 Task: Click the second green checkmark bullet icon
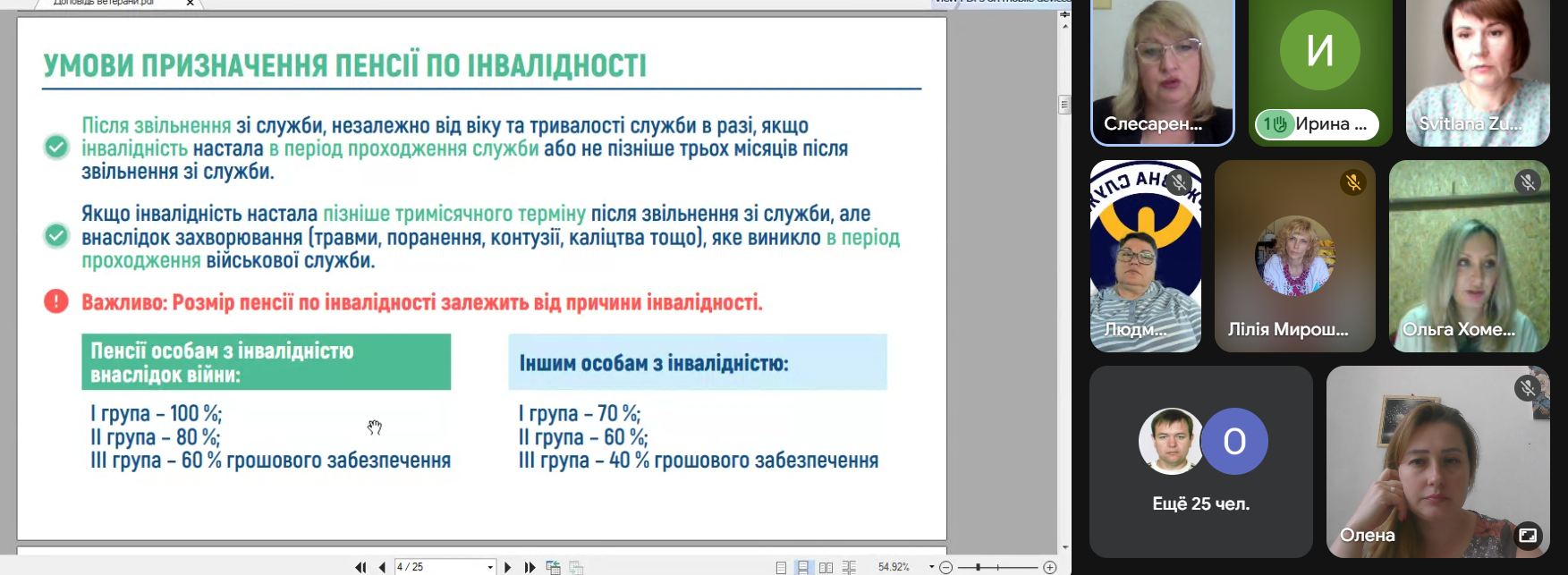(x=56, y=235)
